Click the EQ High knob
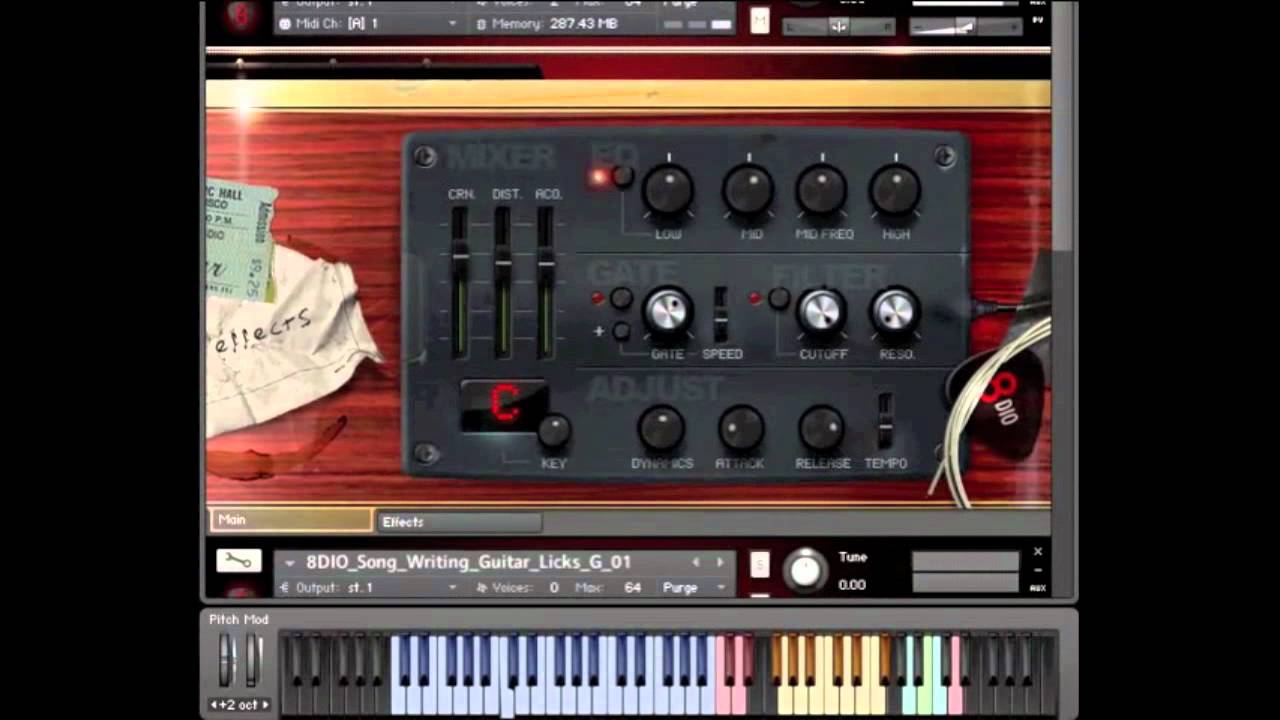 tap(895, 190)
